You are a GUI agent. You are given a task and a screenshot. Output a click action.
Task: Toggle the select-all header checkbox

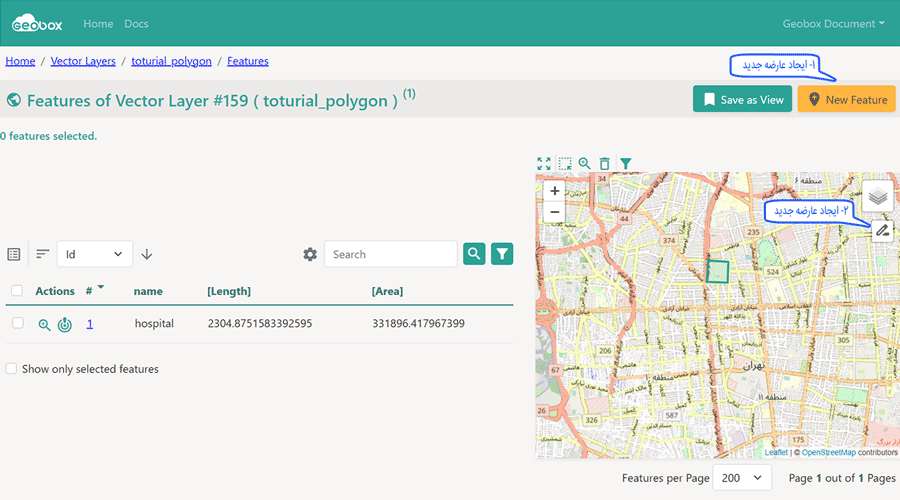[x=17, y=291]
